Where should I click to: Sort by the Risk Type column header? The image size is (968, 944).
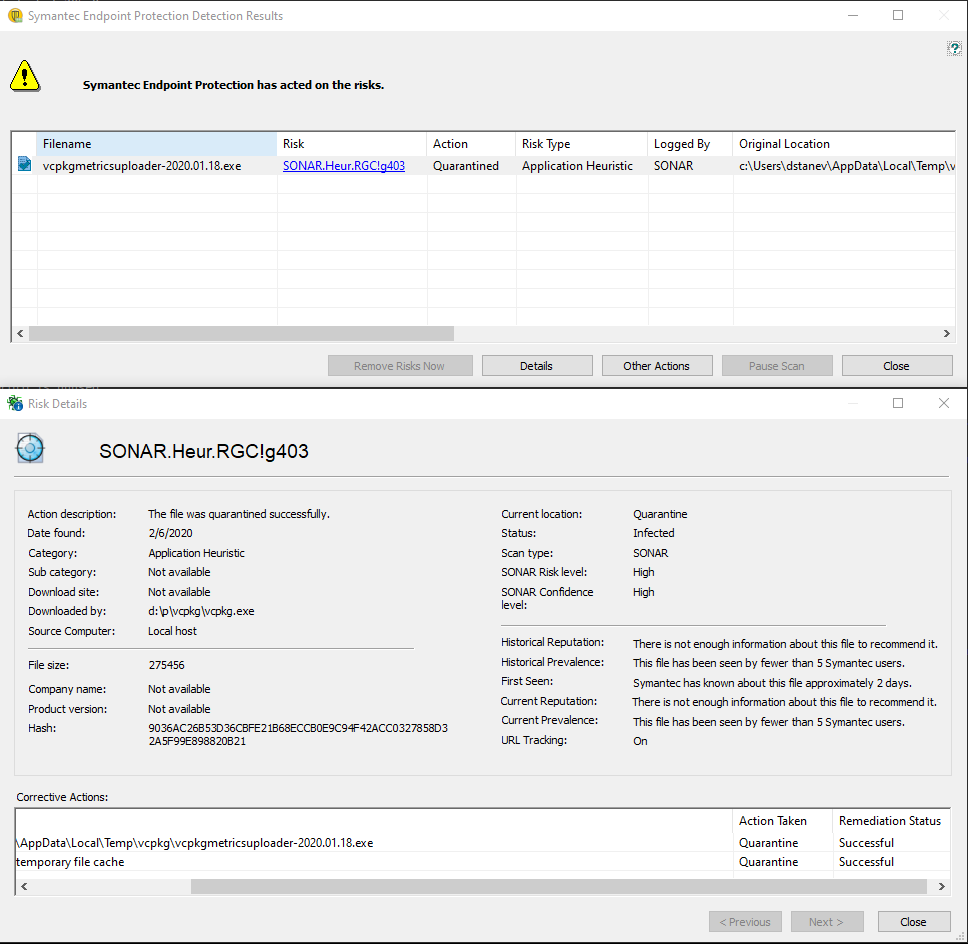point(582,144)
